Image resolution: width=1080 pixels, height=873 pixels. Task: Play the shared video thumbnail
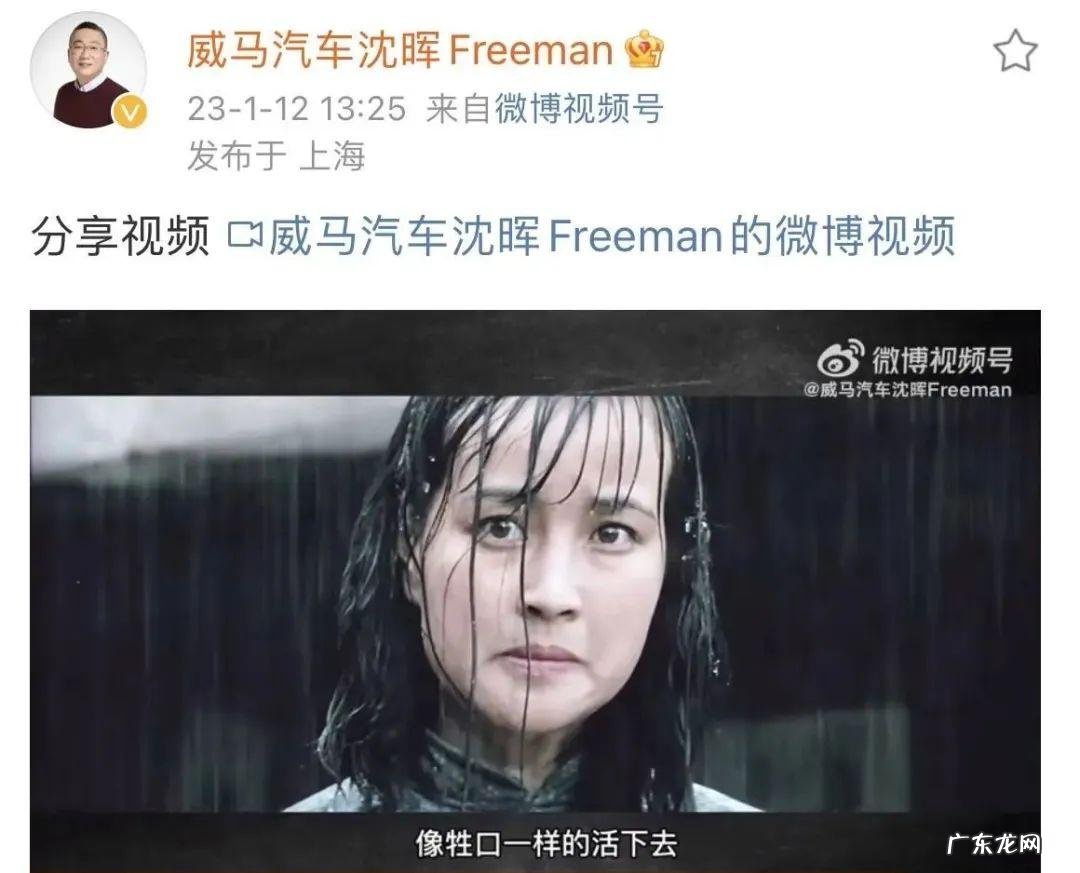(535, 591)
